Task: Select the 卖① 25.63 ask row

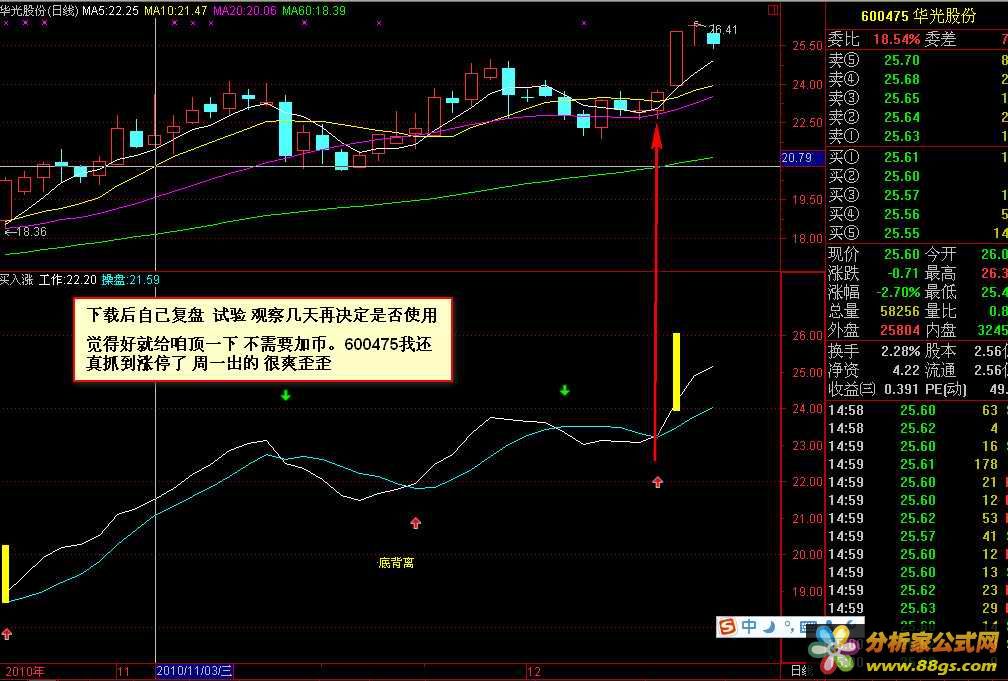Action: click(x=917, y=136)
